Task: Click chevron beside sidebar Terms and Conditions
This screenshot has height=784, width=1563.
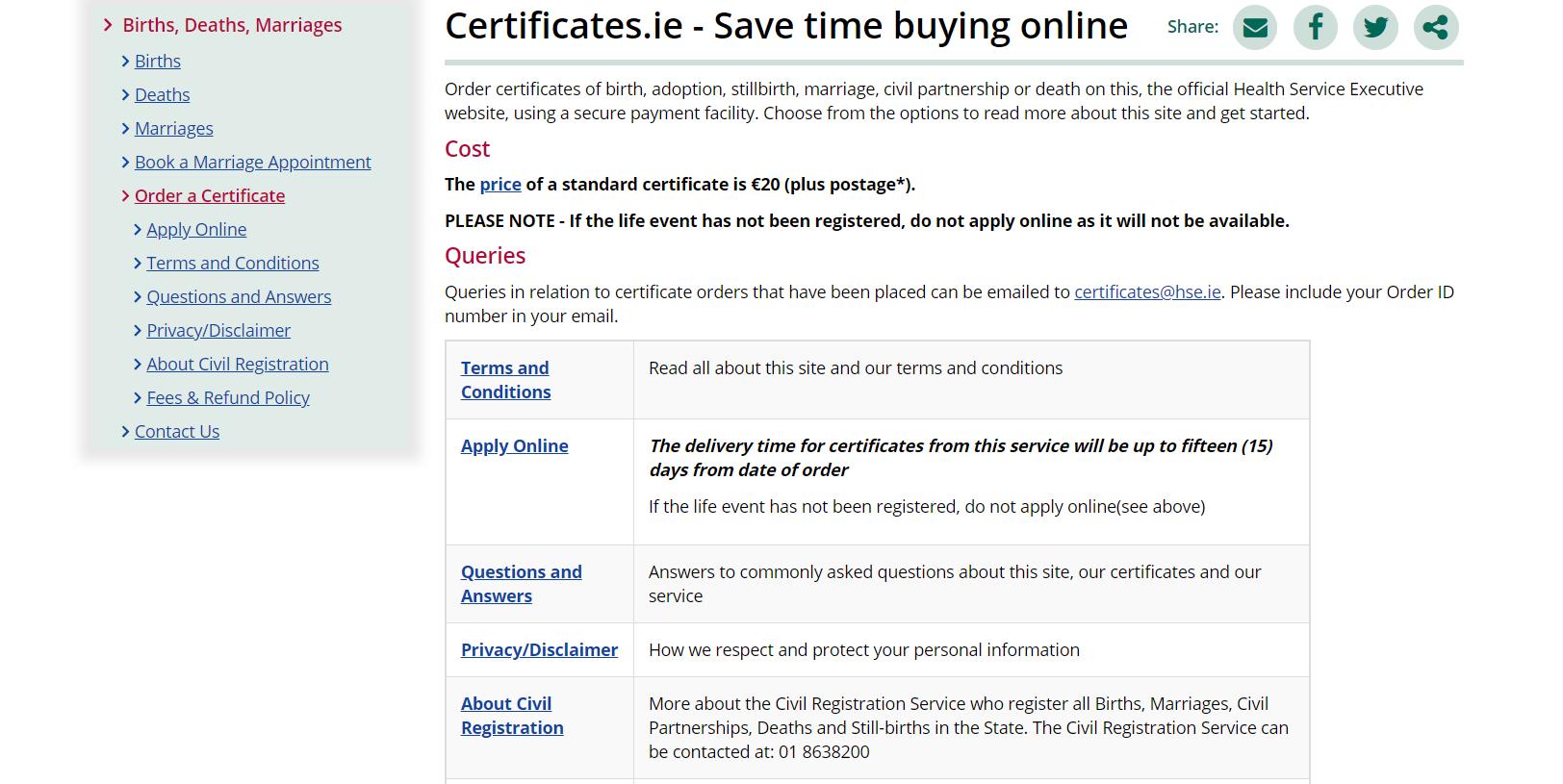Action: (138, 264)
